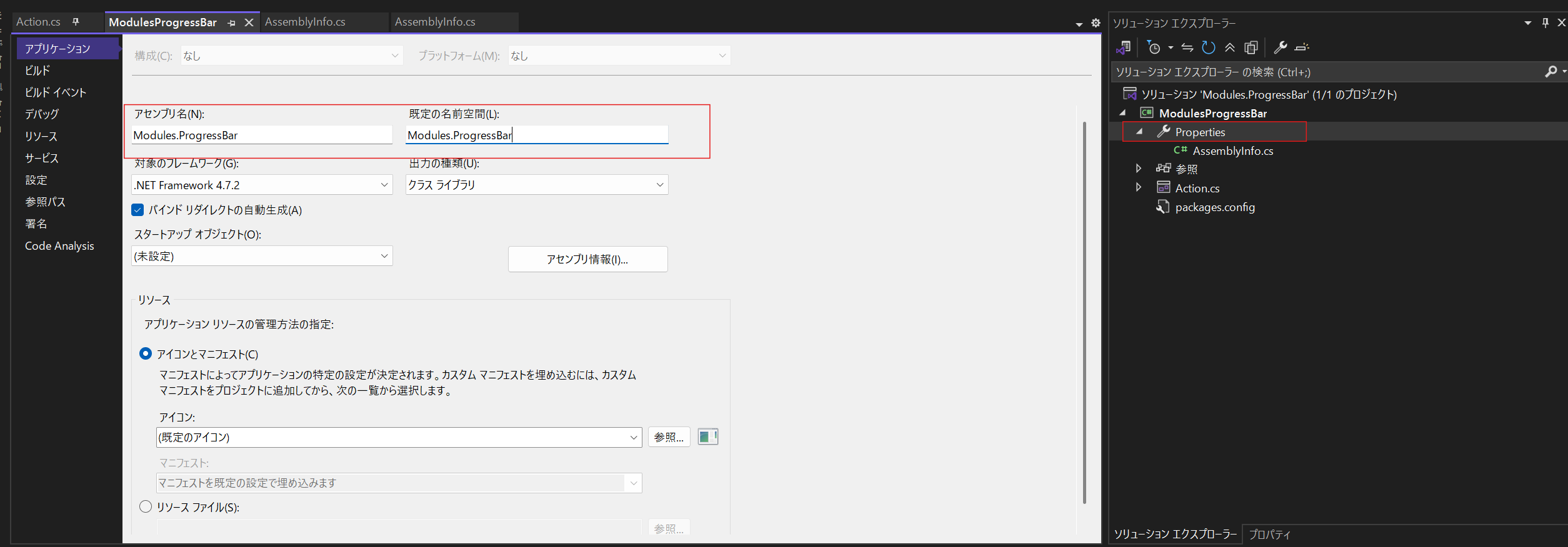Screen dimensions: 1568x547
Task: Close the ModulesProgressBar tab
Action: point(249,22)
